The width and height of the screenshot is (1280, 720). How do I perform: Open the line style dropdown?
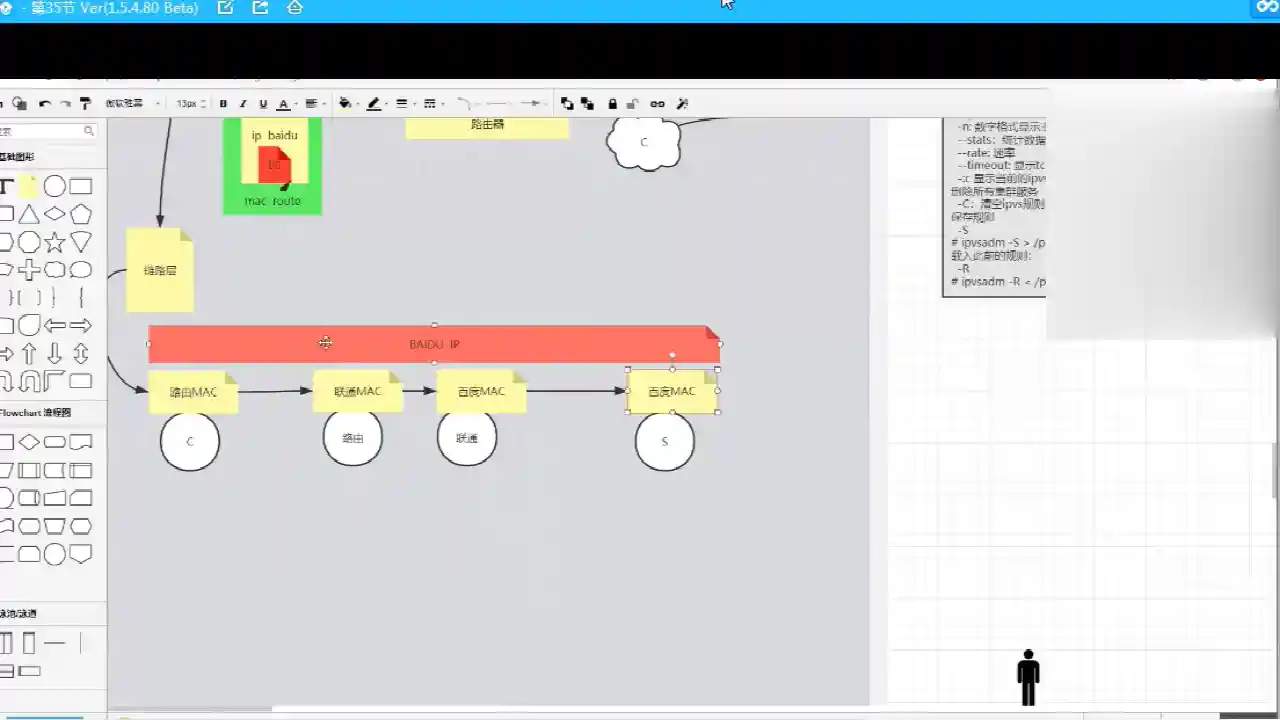431,104
